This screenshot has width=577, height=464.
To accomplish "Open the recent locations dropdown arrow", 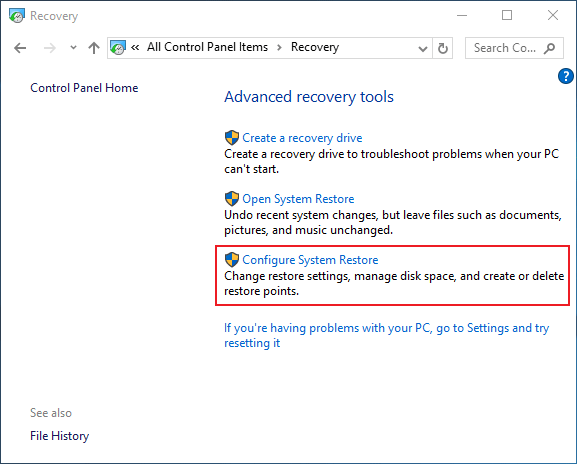I will 73,47.
